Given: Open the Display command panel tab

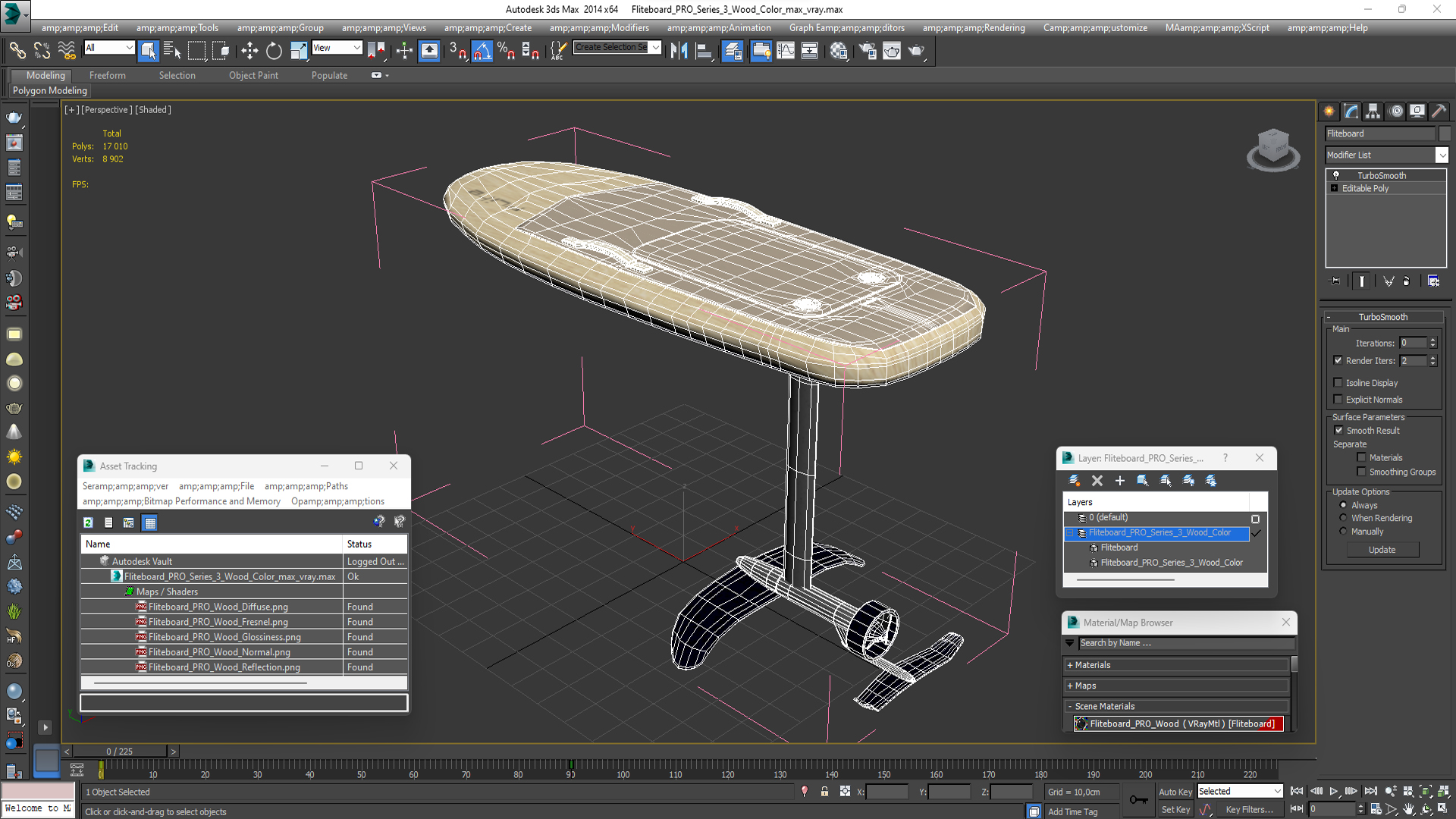Looking at the screenshot, I should [1417, 111].
